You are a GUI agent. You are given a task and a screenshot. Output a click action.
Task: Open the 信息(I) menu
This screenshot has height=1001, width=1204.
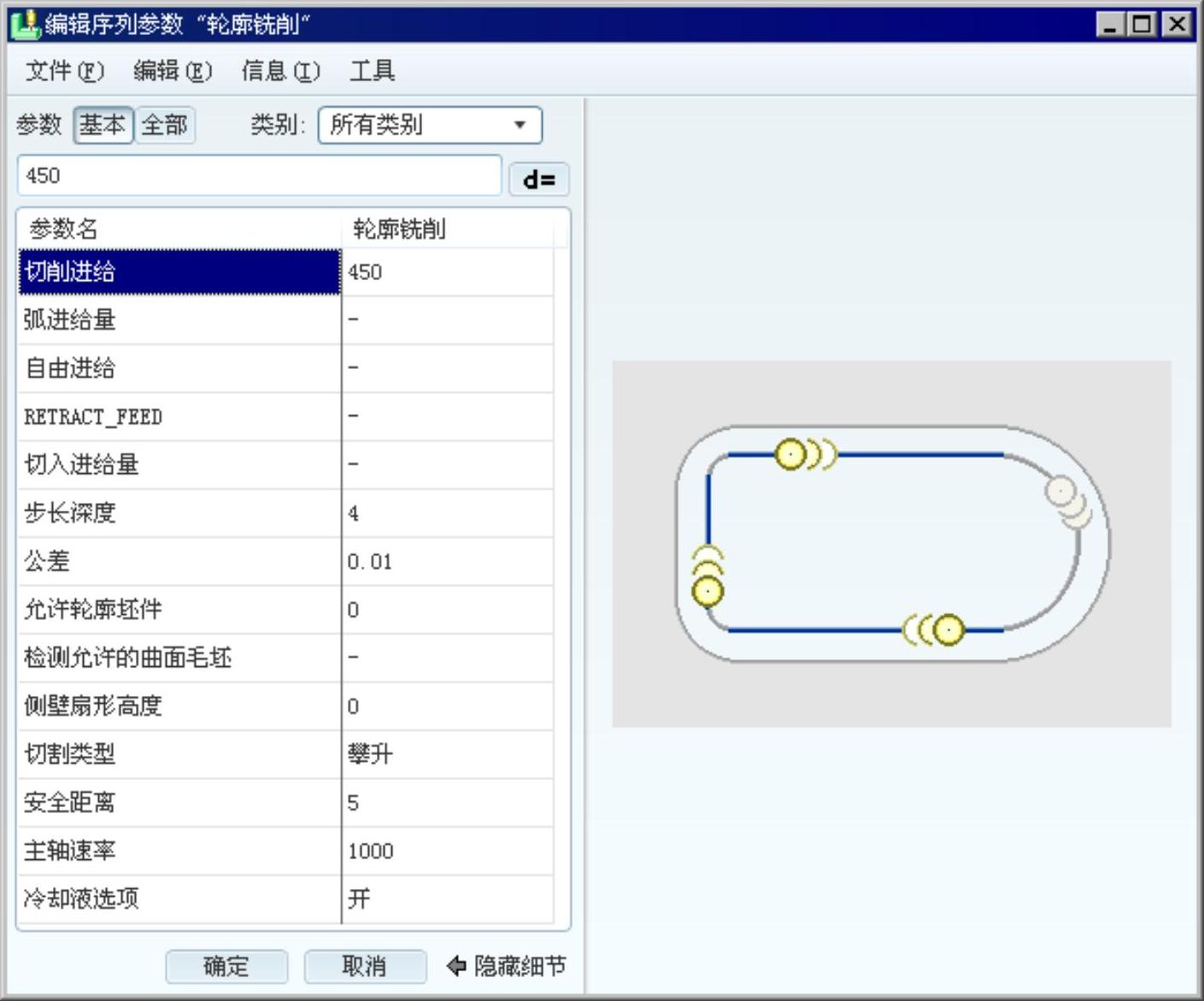coord(280,71)
